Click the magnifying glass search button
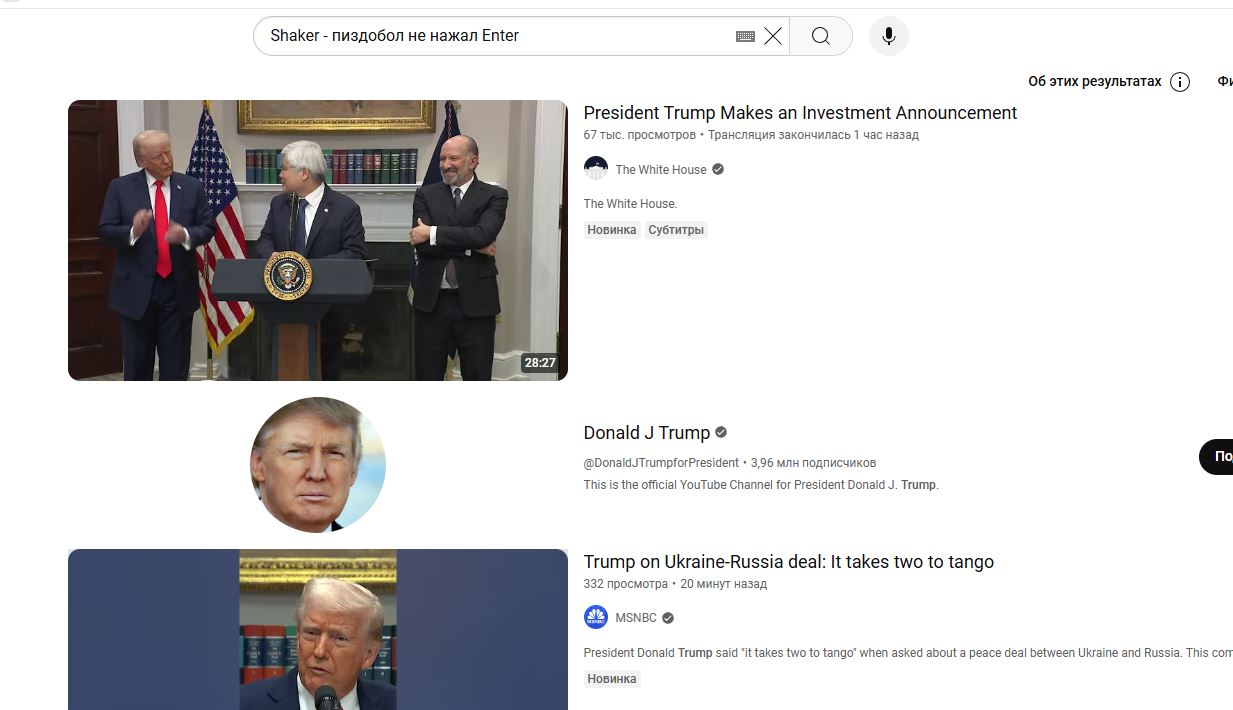Viewport: 1233px width, 710px height. (821, 36)
